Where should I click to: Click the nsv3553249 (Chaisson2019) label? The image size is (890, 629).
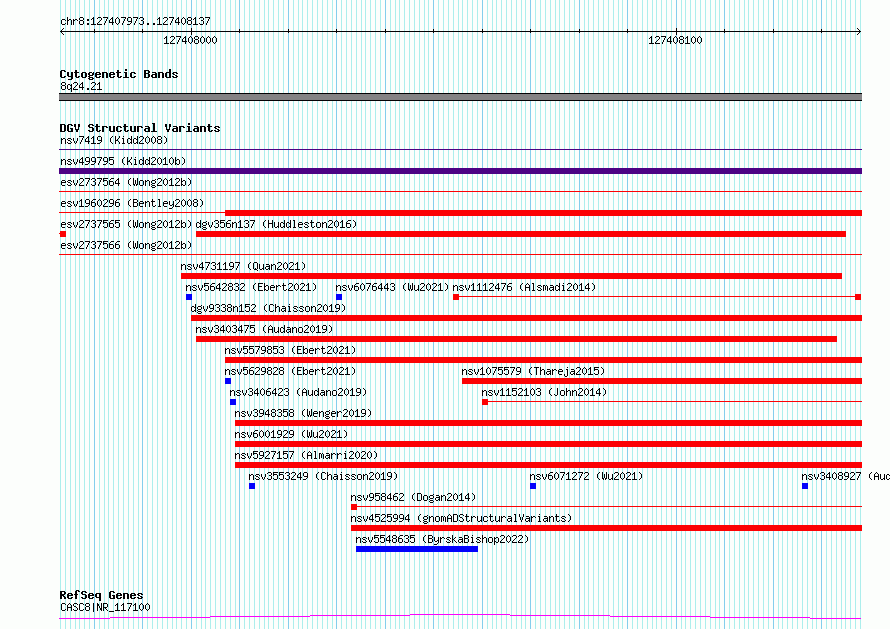[x=323, y=476]
